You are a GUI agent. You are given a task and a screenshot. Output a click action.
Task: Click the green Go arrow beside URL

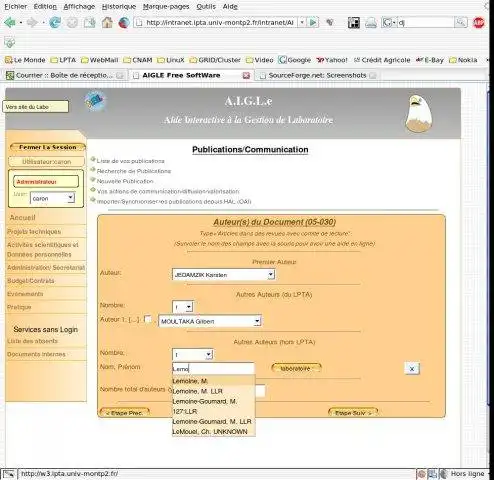point(313,22)
